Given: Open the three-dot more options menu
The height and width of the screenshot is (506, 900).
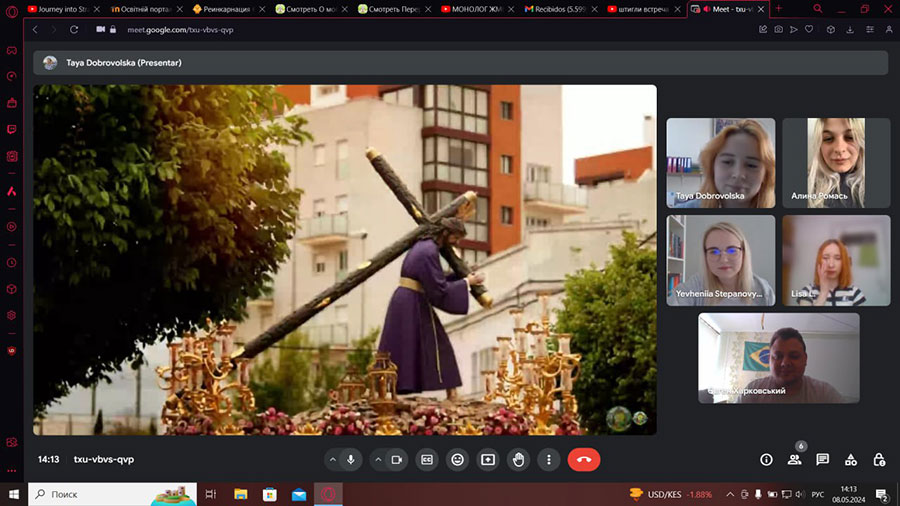Looking at the screenshot, I should pos(548,460).
